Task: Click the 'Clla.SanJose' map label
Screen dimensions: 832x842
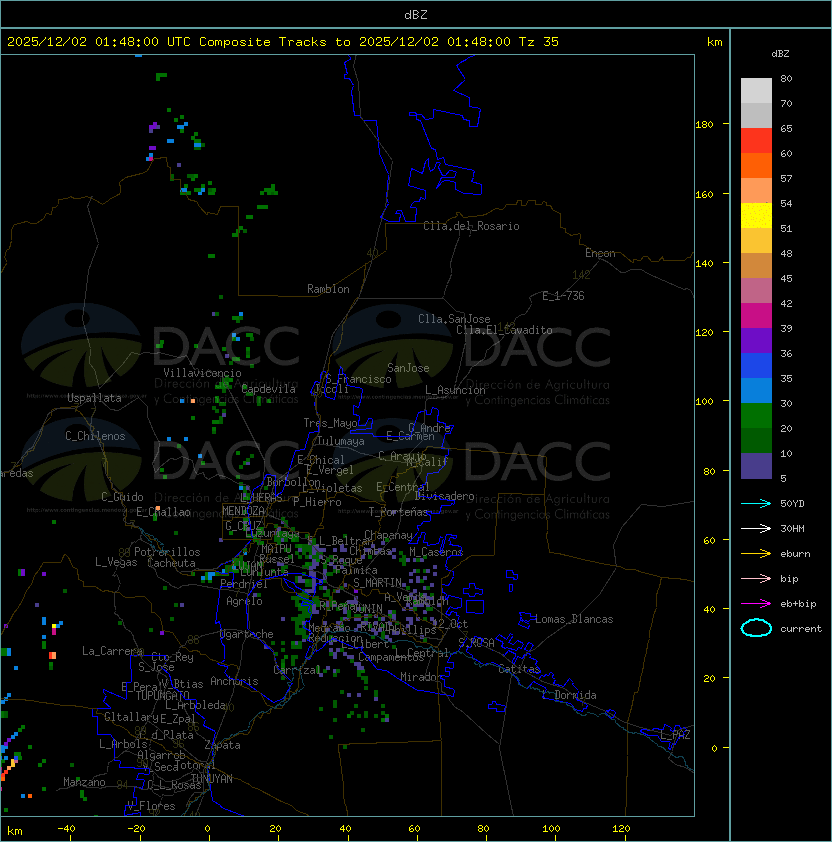Action: [454, 319]
